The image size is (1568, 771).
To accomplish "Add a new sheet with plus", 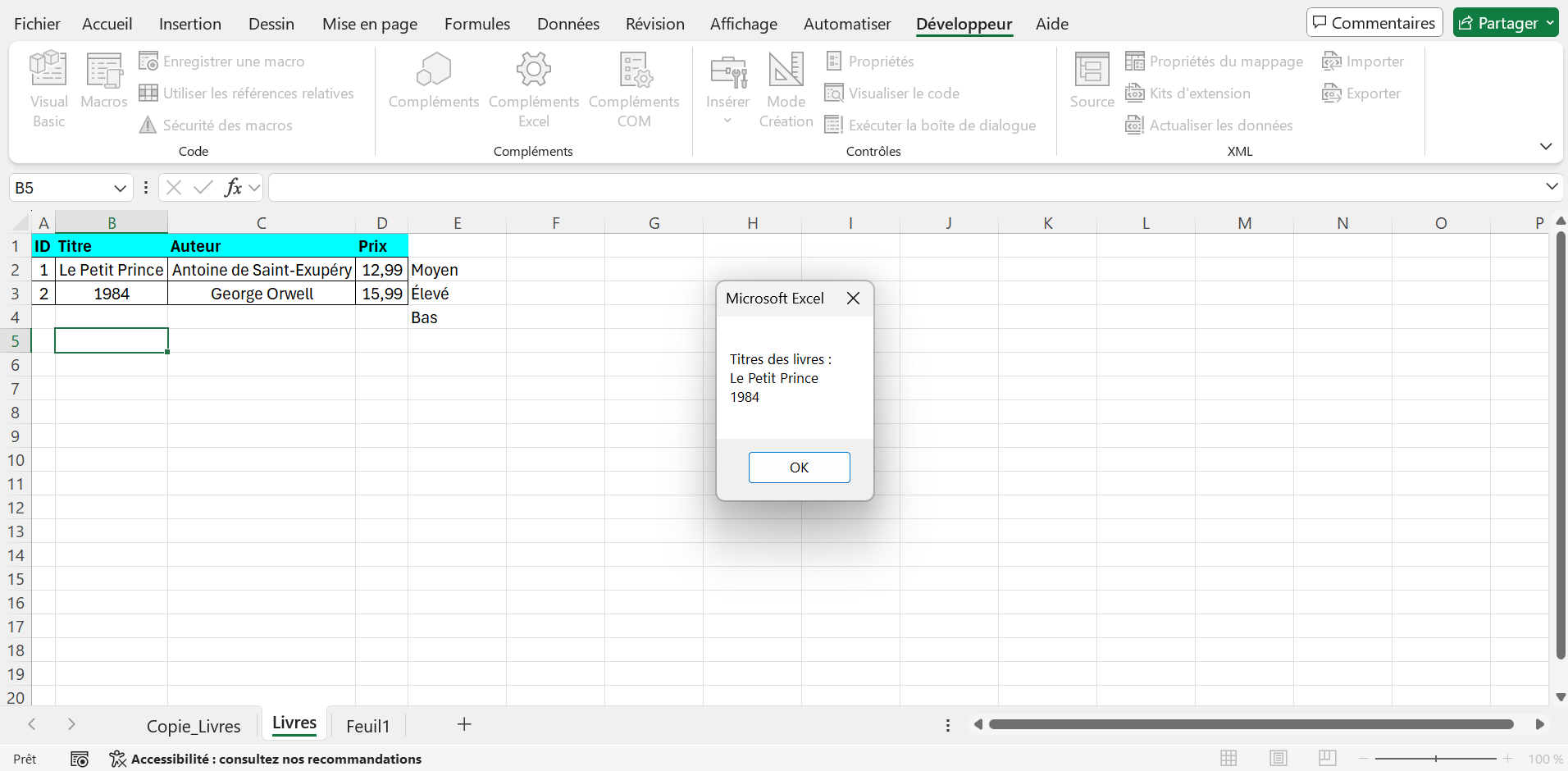I will [464, 724].
